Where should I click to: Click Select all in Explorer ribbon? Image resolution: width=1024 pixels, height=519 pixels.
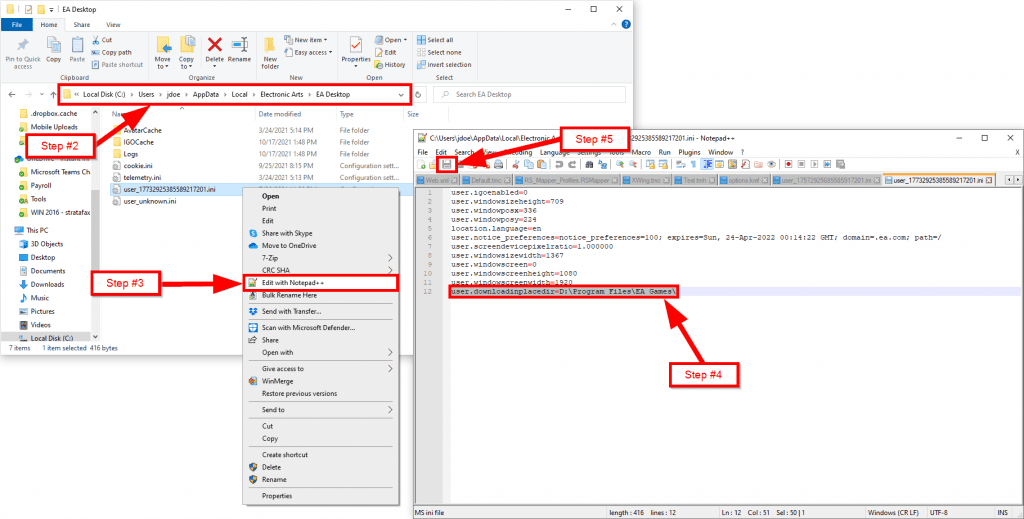click(435, 40)
